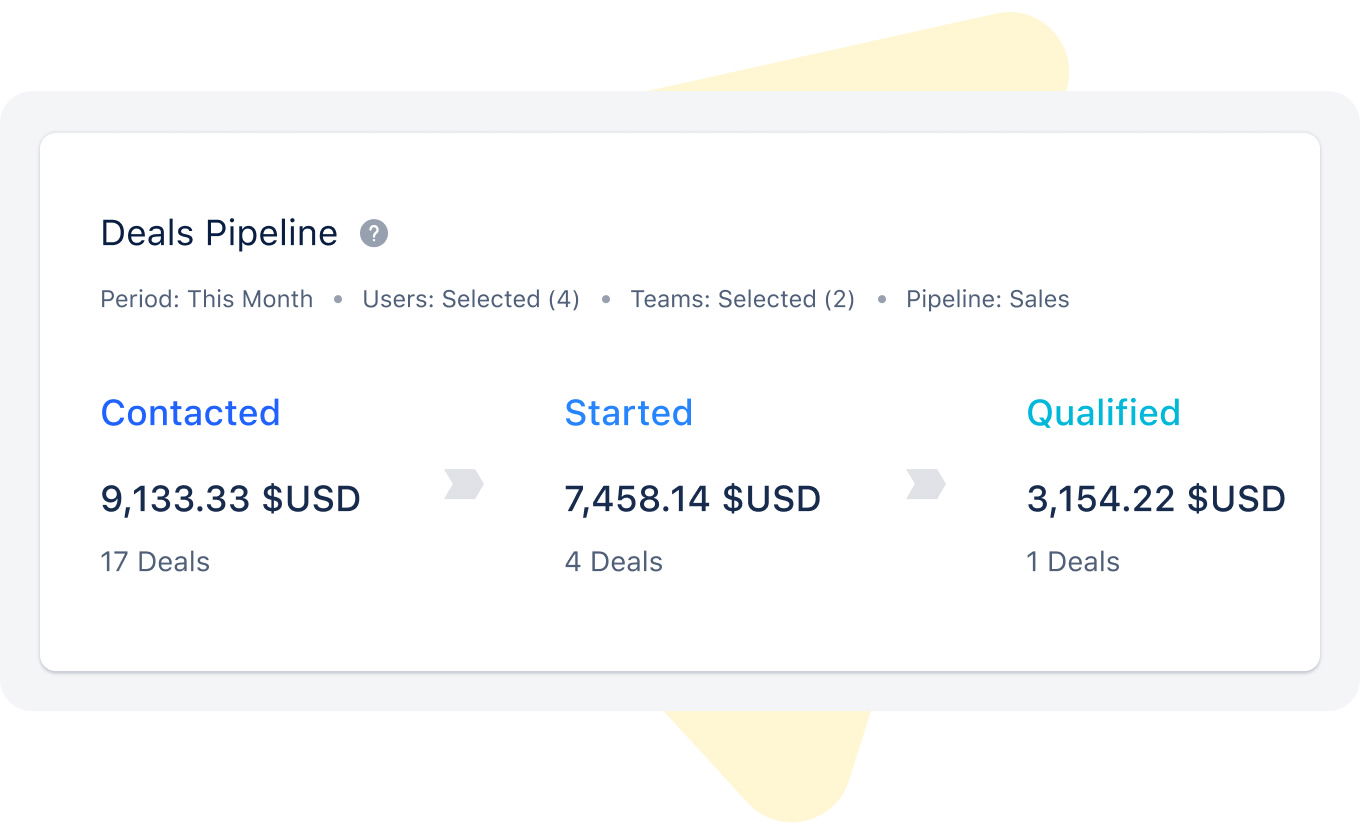
Task: Click bullet separator between Period and Users
Action: click(338, 299)
